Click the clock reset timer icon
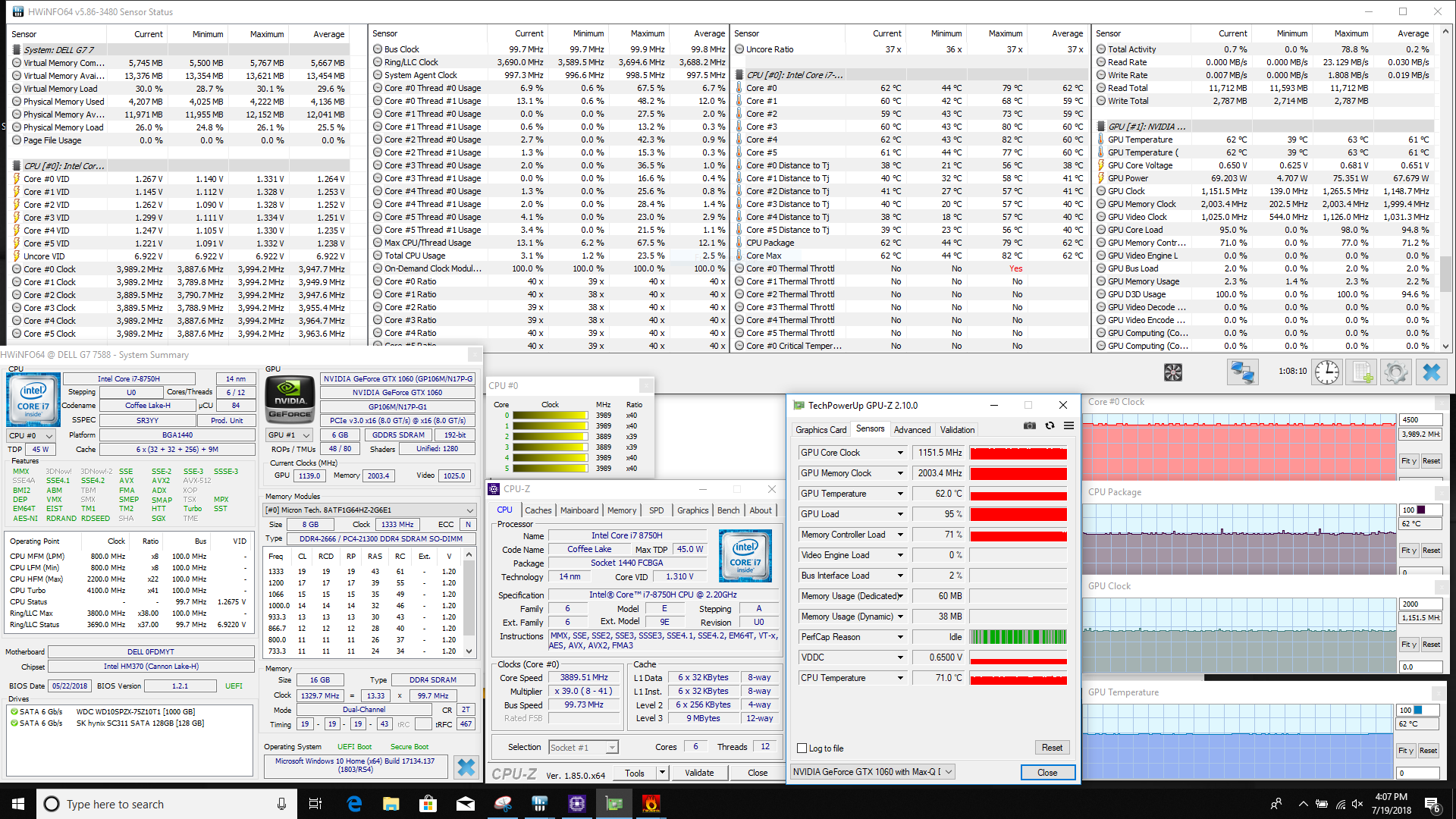 pyautogui.click(x=1326, y=372)
